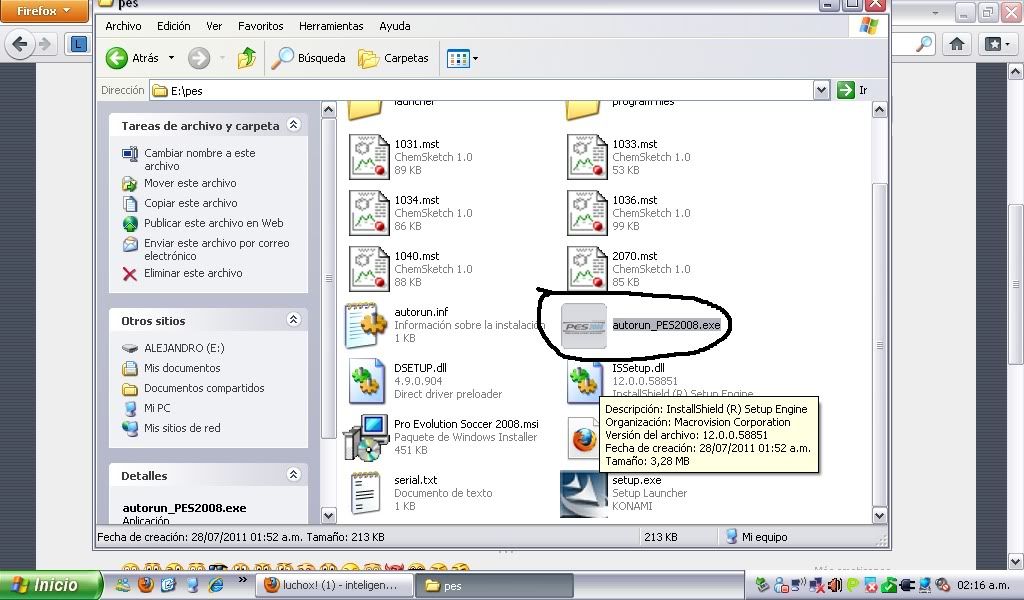Image resolution: width=1024 pixels, height=600 pixels.
Task: Open Mis sitios de red link
Action: 182,428
